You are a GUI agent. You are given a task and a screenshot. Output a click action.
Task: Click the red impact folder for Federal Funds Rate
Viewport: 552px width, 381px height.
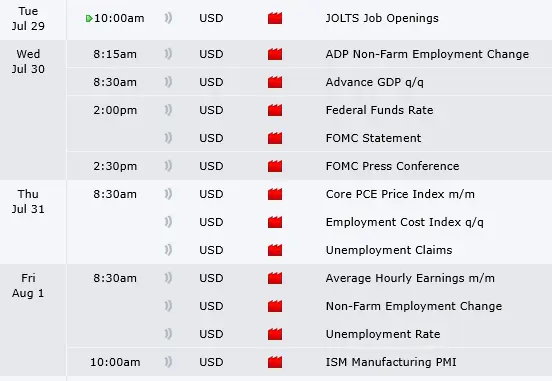tap(275, 110)
